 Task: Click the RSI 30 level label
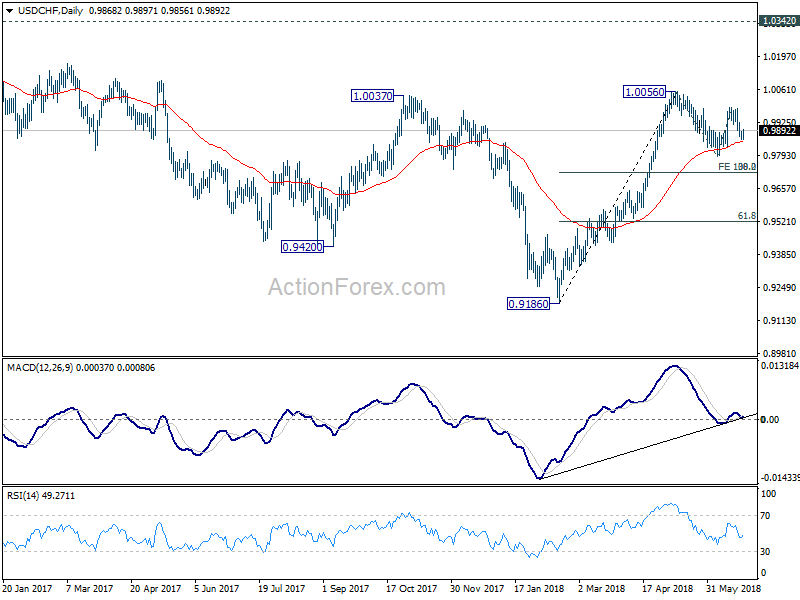pos(765,552)
